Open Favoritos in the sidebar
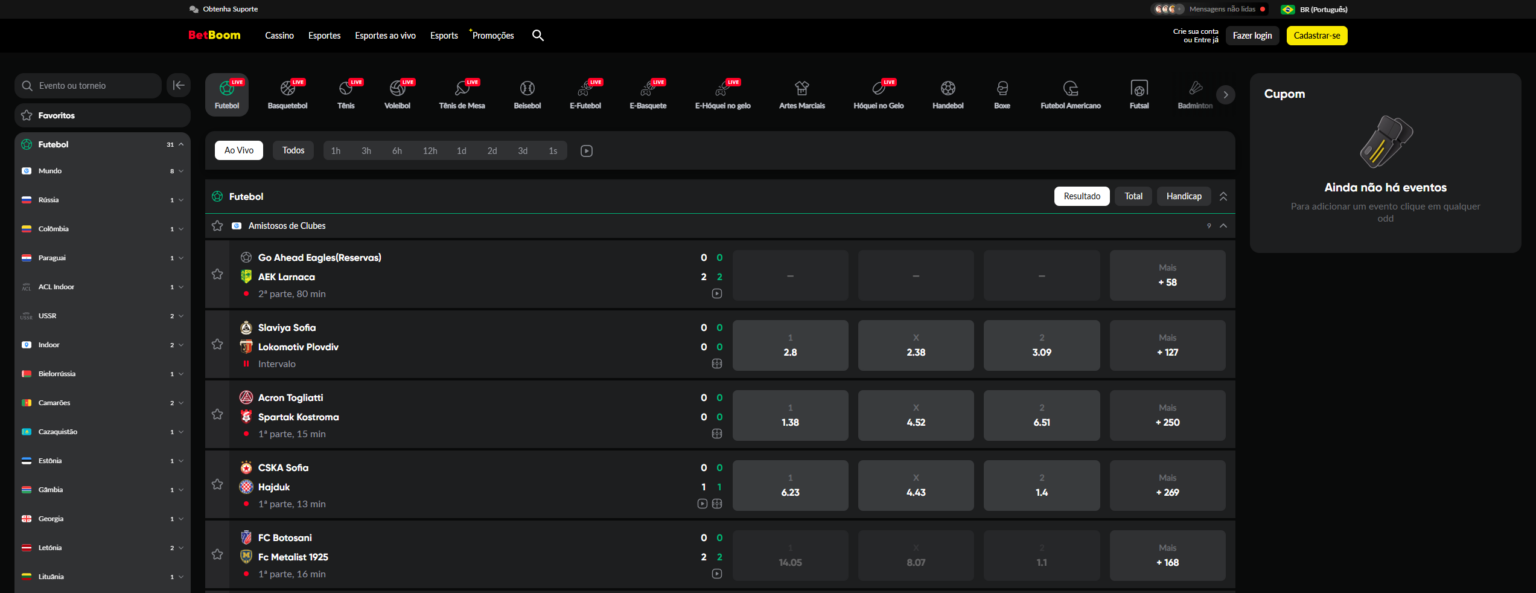 tap(103, 115)
